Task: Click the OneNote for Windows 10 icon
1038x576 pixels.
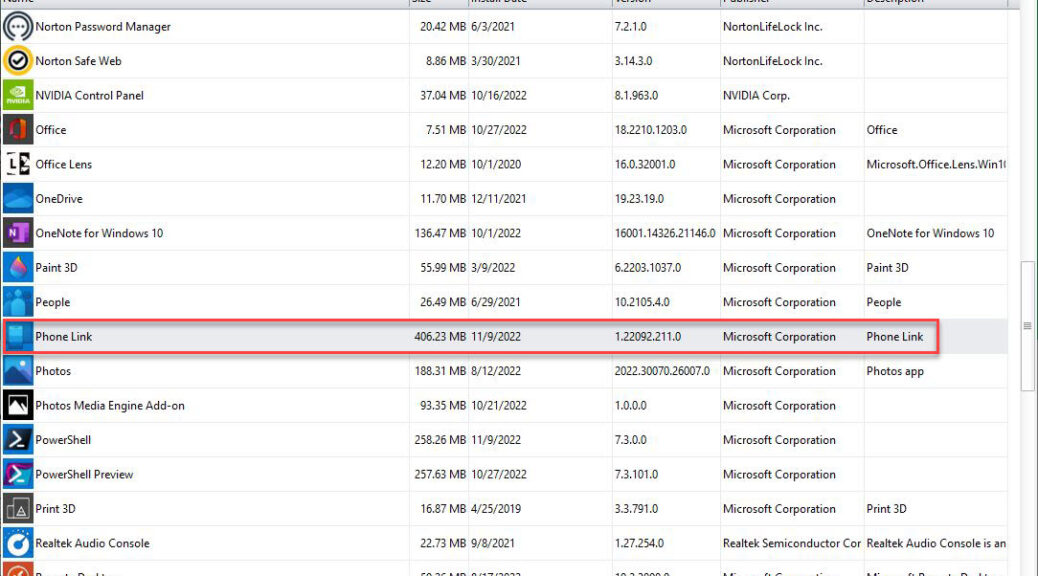Action: tap(18, 233)
